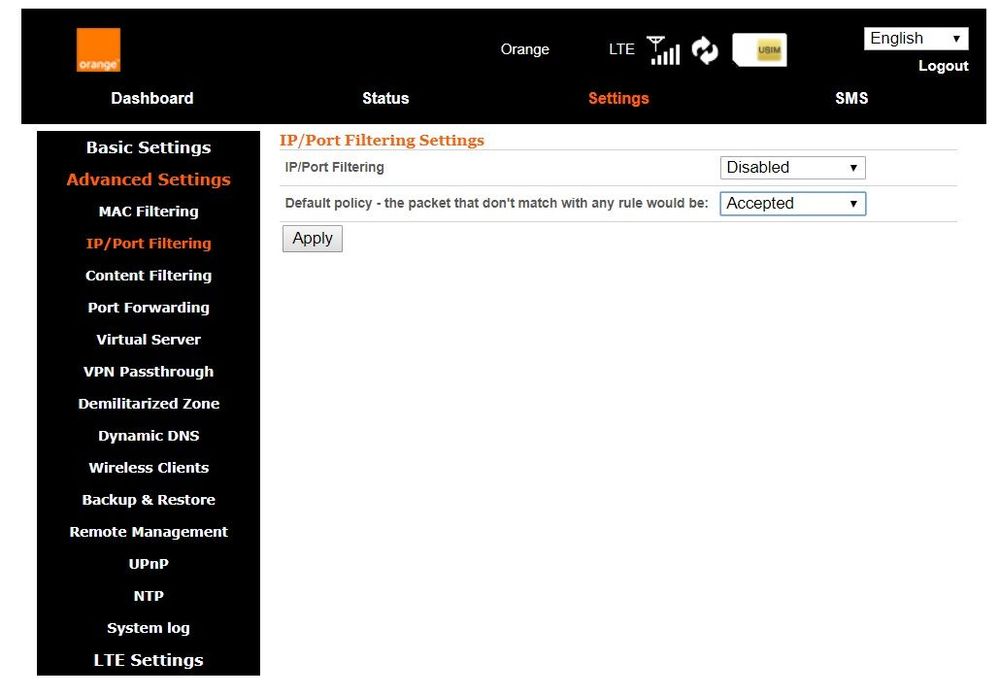Expand the IP/Port Filtering Disabled dropdown
This screenshot has height=690, width=999.
tap(792, 168)
